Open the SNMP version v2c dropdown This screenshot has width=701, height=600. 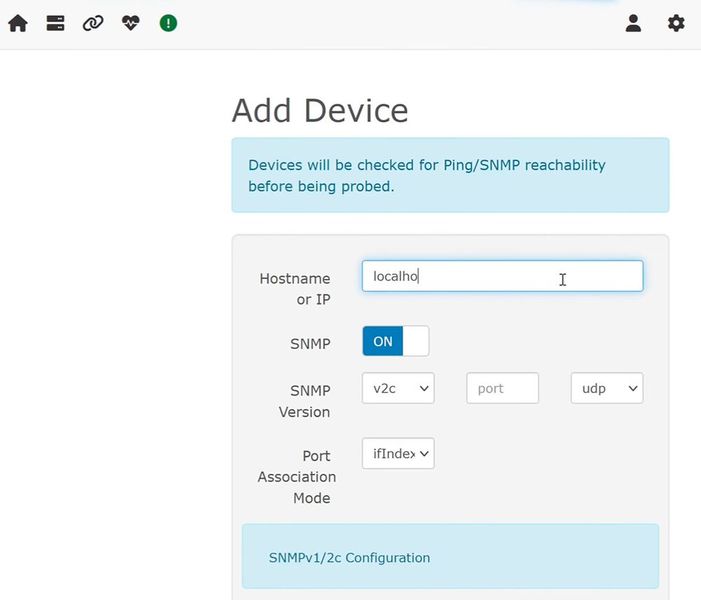point(398,388)
